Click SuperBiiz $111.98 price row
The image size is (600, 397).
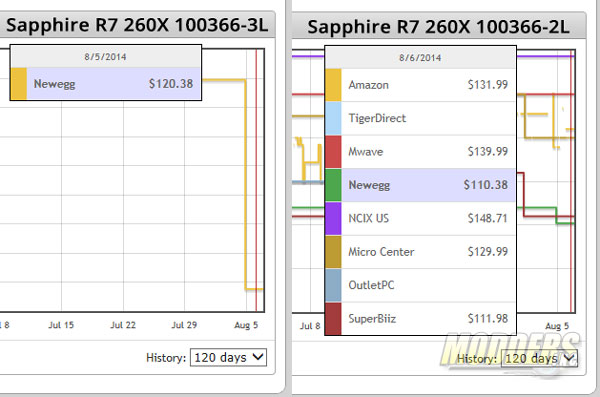[x=420, y=319]
